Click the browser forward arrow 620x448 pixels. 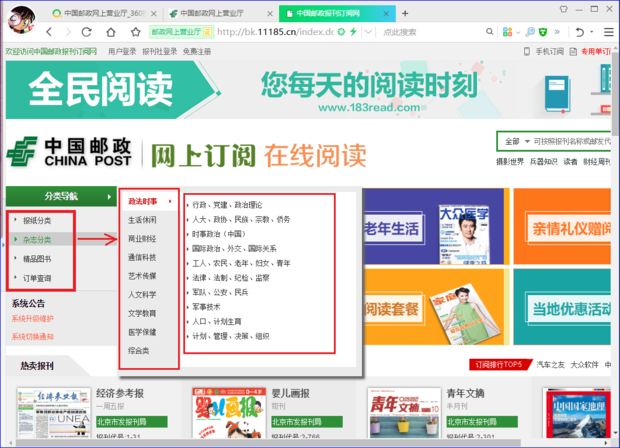pyautogui.click(x=68, y=32)
